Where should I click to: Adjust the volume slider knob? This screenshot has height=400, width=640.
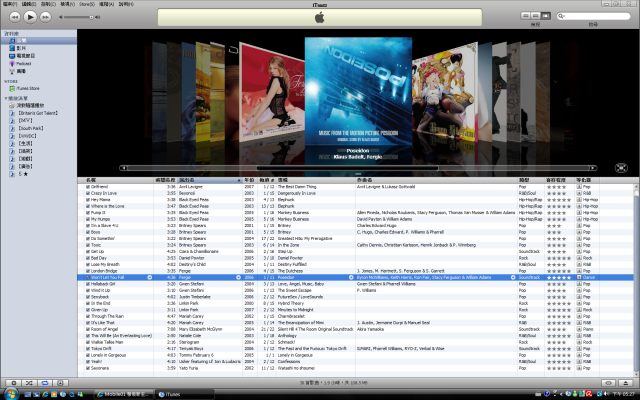91,17
